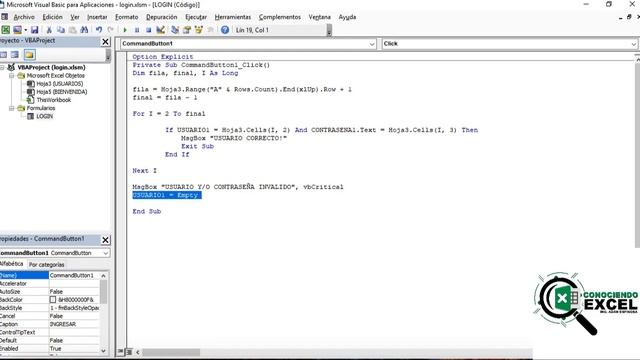The width and height of the screenshot is (640, 360).
Task: Switch to the Alfabética tab
Action: [12, 264]
